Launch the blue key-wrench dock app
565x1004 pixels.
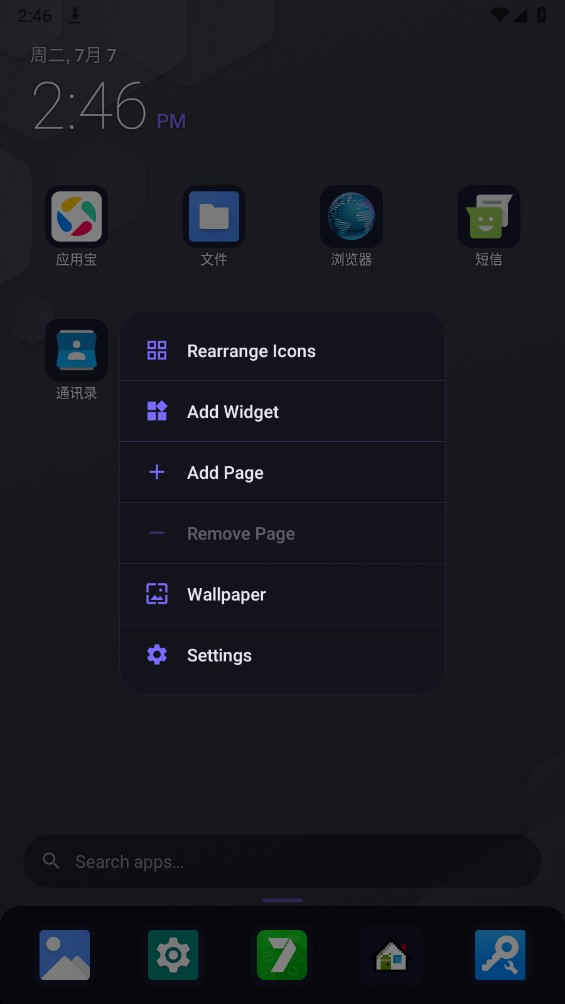point(500,955)
